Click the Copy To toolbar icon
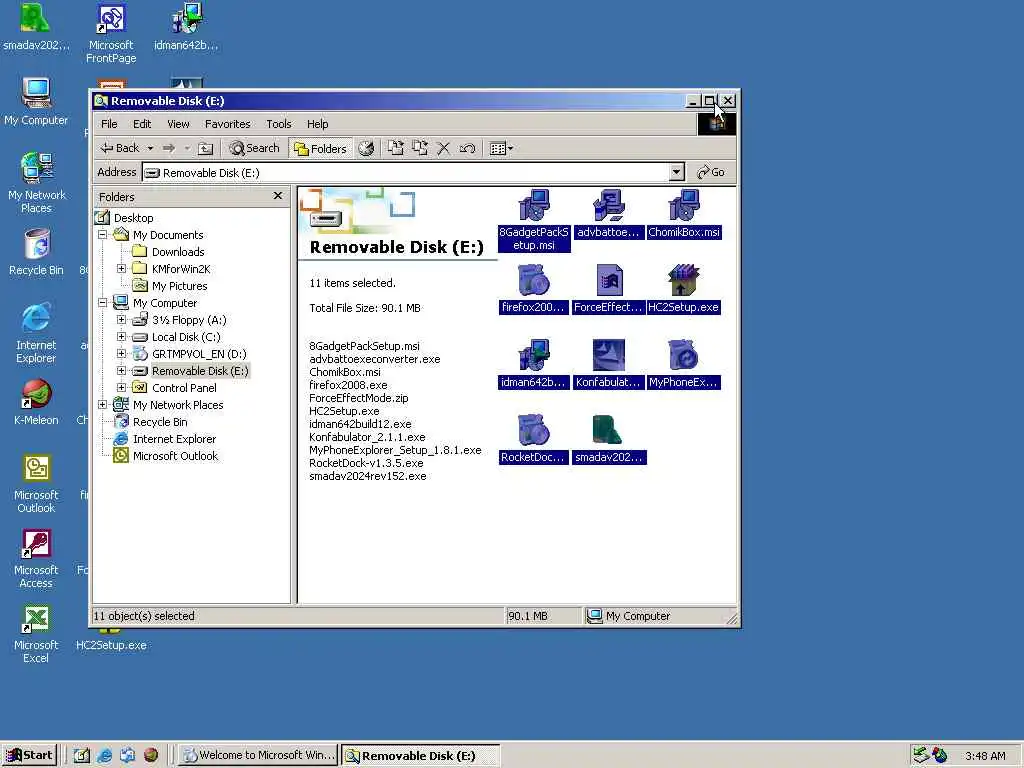1024x768 pixels. point(420,148)
